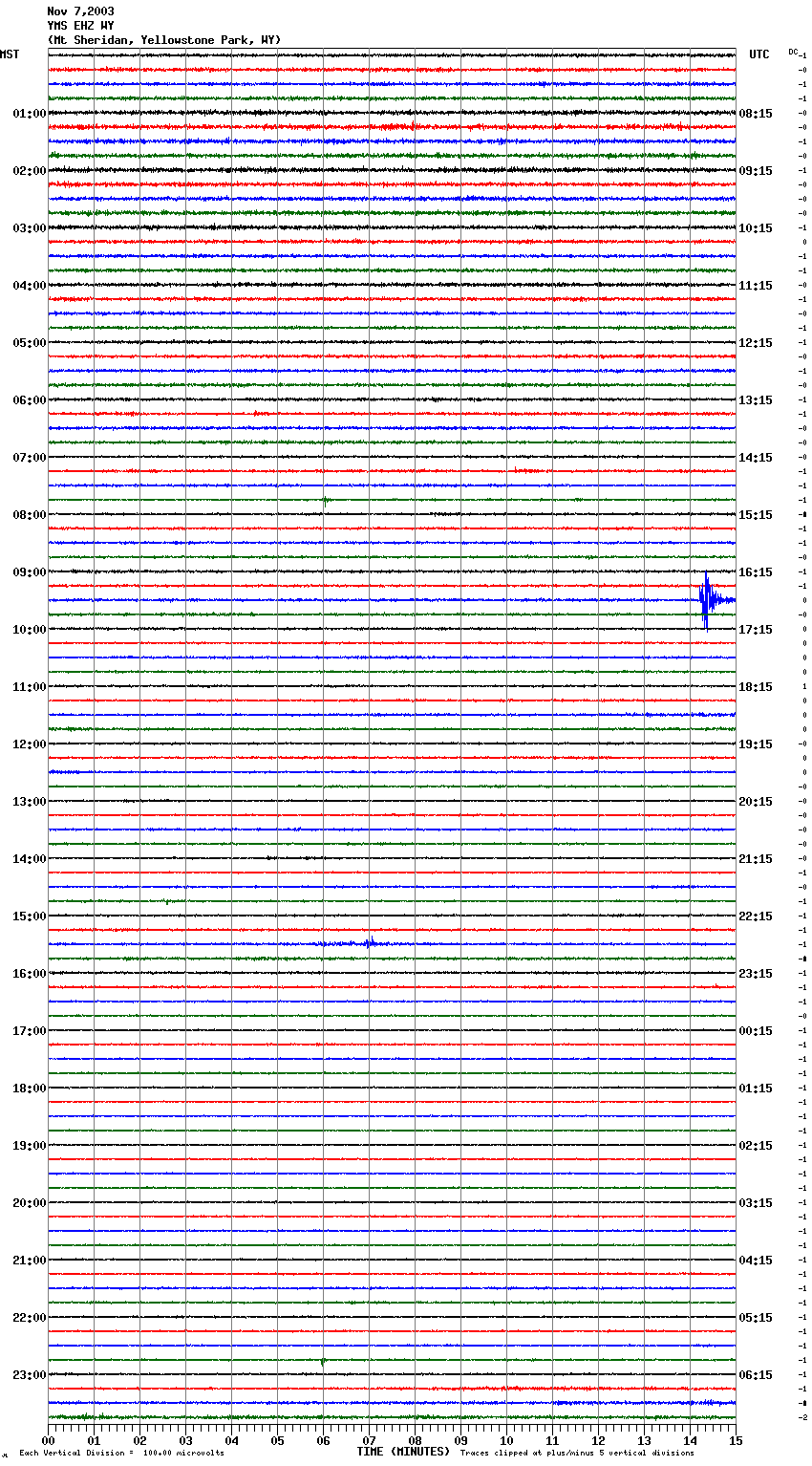
Task: Select the 14:00 MST time label
Action: (30, 859)
